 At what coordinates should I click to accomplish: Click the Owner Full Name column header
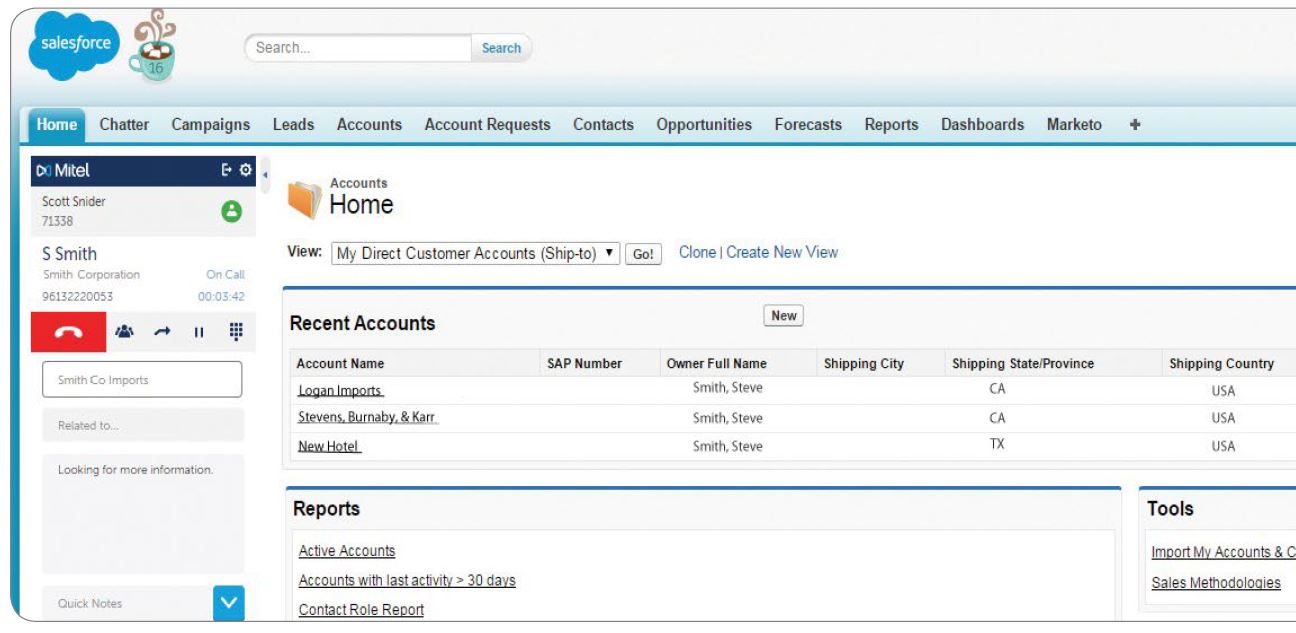tap(716, 364)
